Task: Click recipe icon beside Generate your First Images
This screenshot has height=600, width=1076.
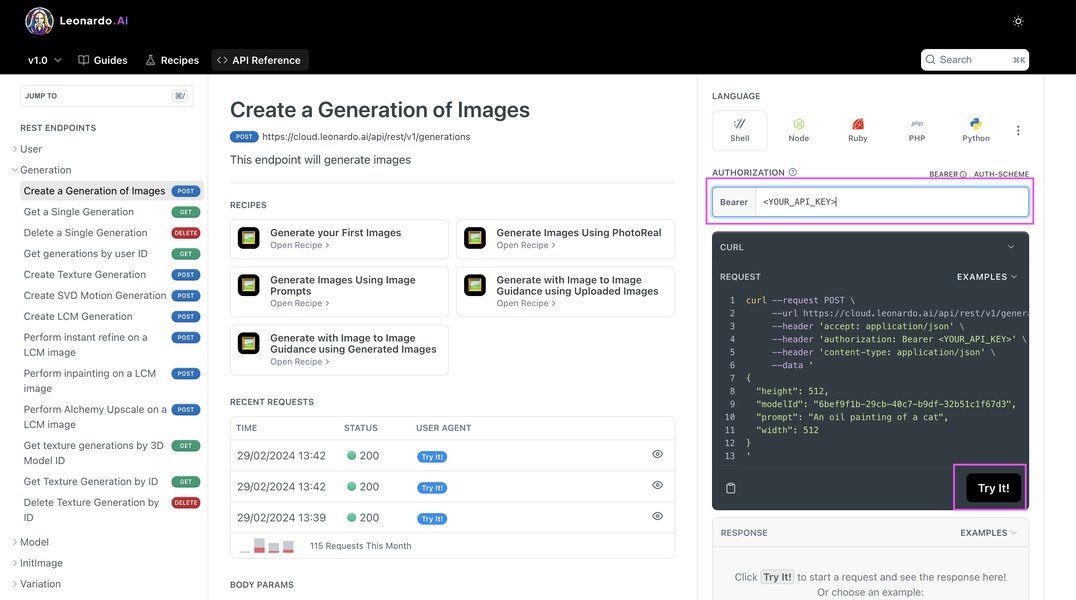Action: [248, 238]
